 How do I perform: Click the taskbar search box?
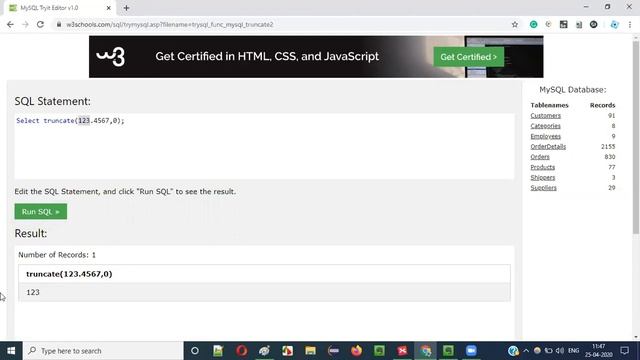(103, 351)
